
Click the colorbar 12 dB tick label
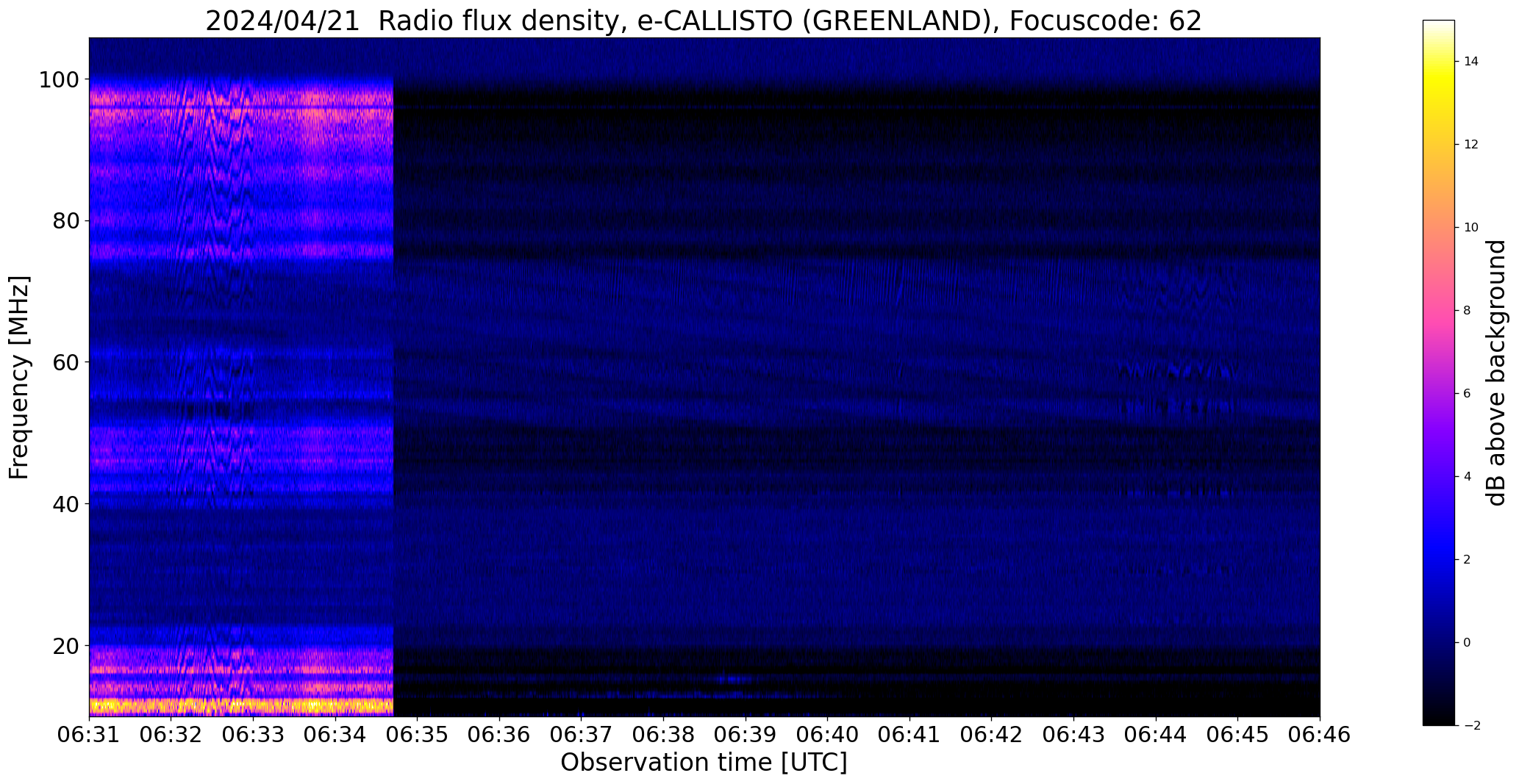1470,145
